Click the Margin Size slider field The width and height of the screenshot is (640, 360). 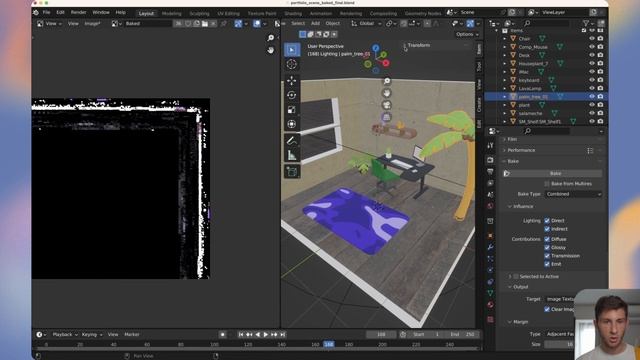559,344
